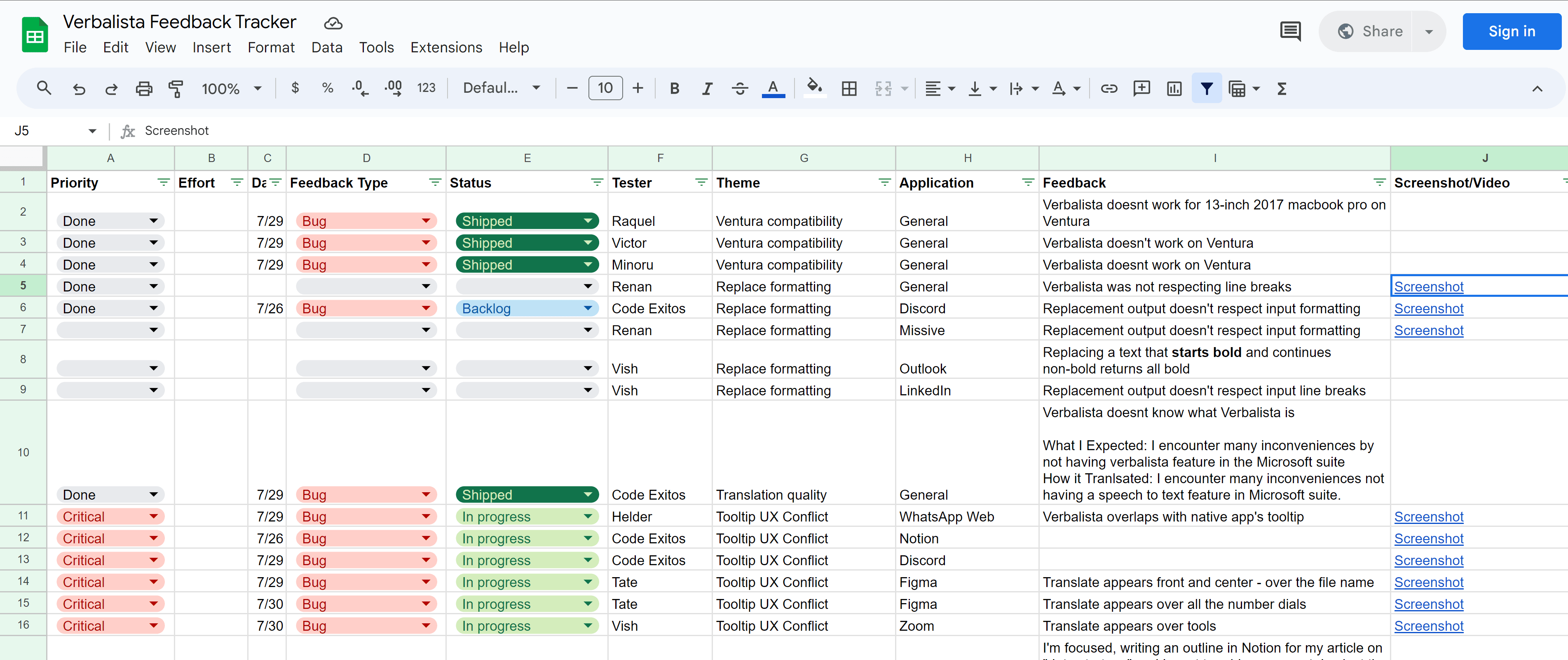Open the filter views table icon
1568x660 pixels.
tap(1237, 88)
